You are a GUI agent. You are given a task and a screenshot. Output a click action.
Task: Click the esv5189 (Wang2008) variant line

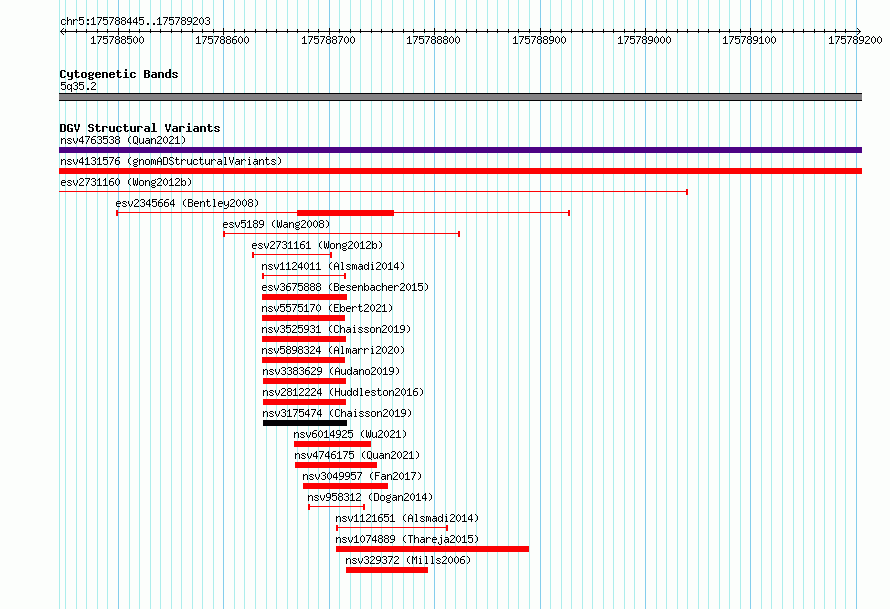click(341, 234)
